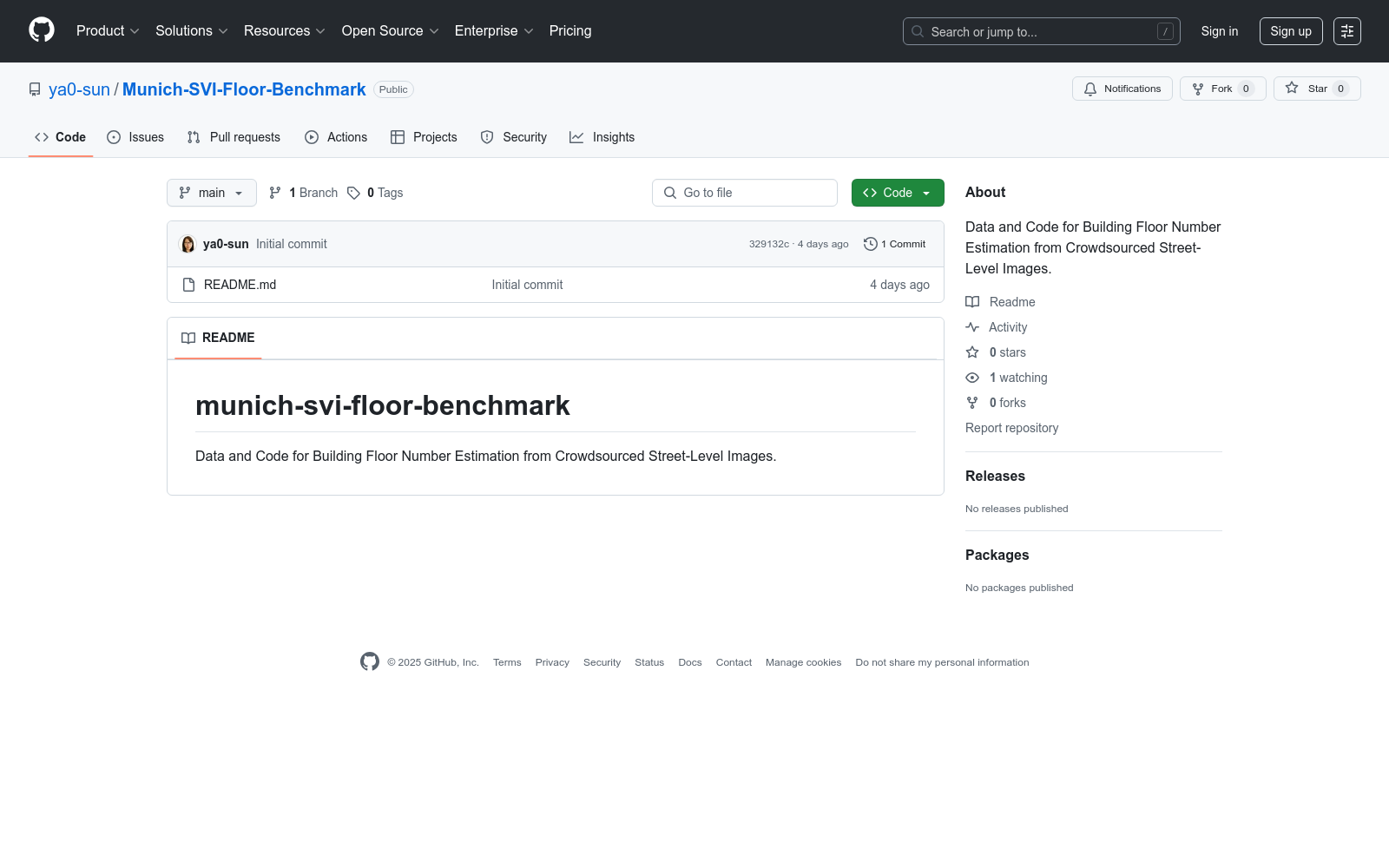Go to the Security tab

(514, 137)
